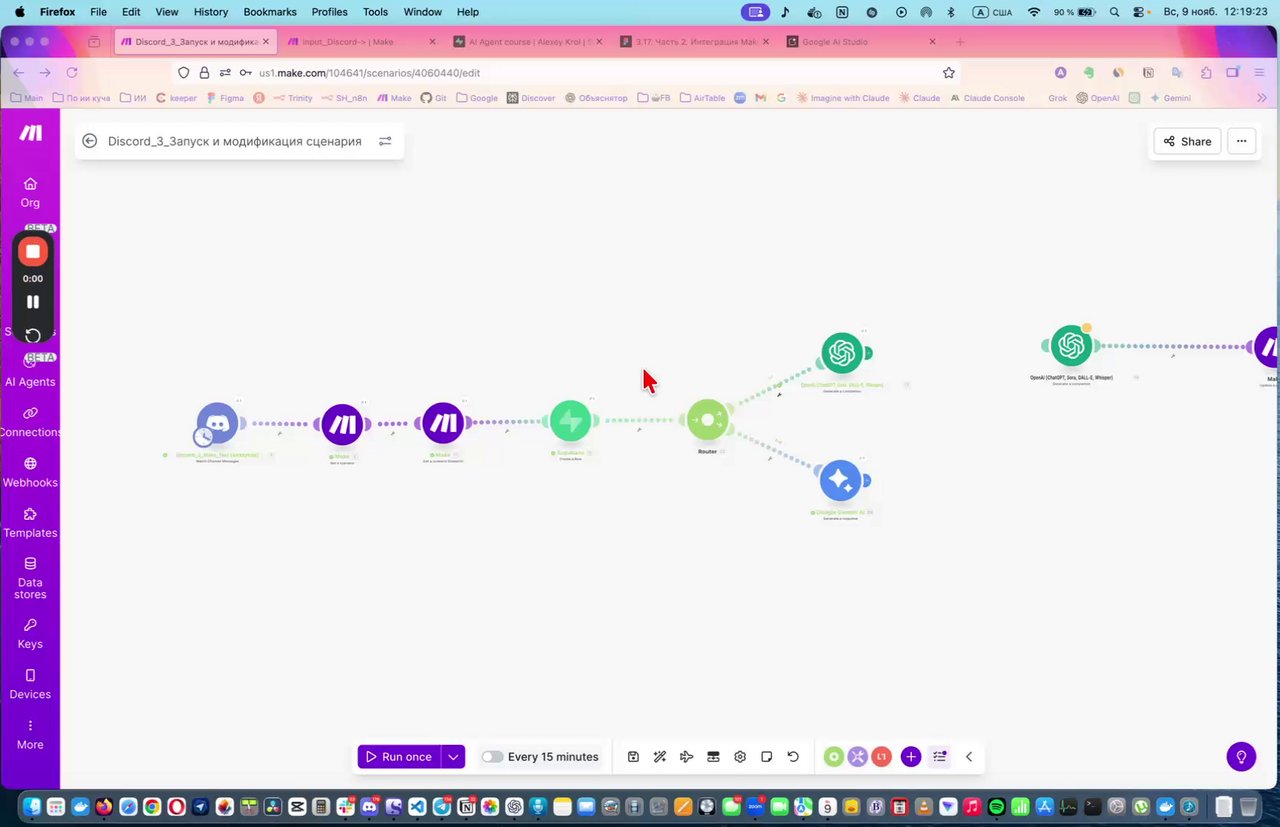1280x827 pixels.
Task: Open the AirTable bookmarks folder
Action: 702,98
